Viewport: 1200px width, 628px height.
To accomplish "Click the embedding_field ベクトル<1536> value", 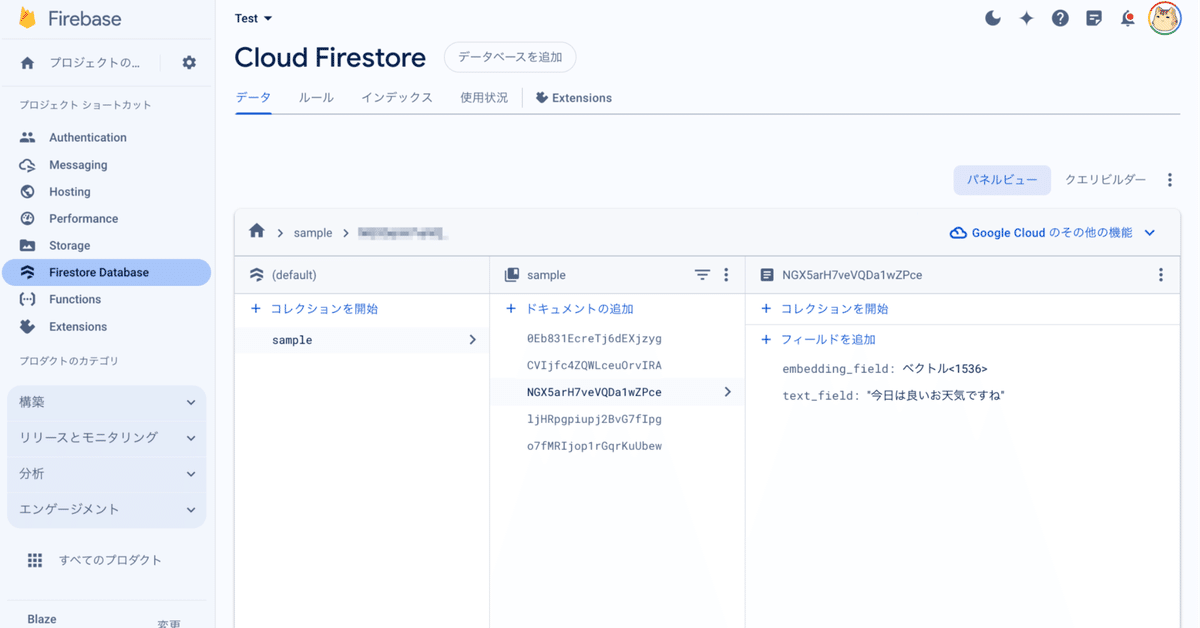I will pyautogui.click(x=945, y=369).
